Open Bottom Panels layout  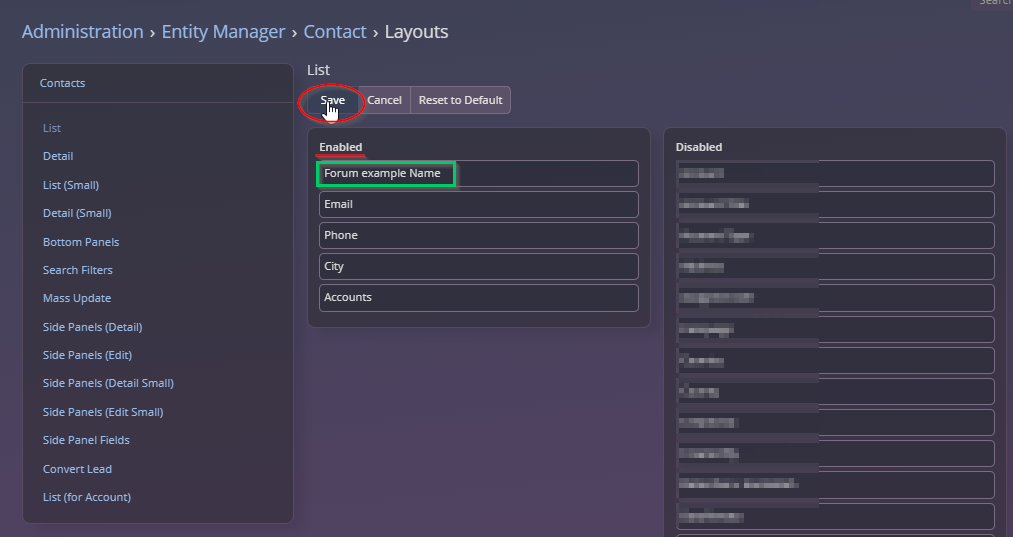tap(81, 242)
